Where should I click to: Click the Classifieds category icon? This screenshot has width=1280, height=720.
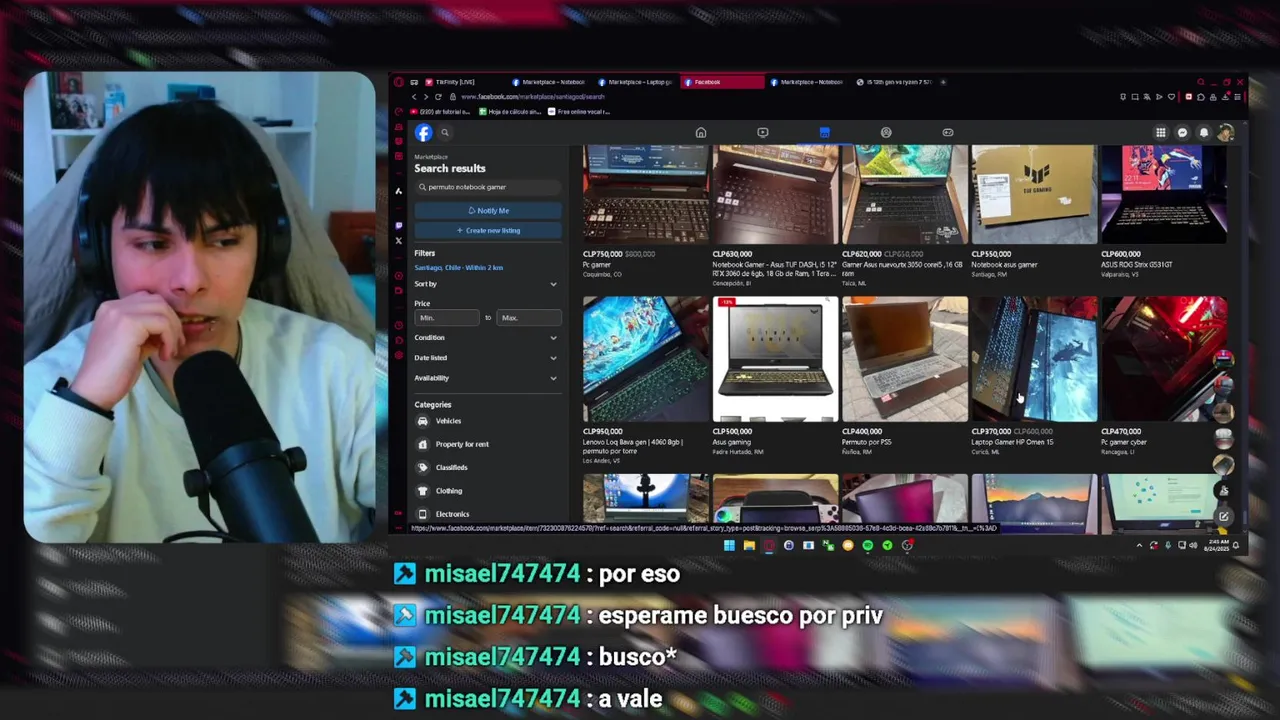coord(423,467)
